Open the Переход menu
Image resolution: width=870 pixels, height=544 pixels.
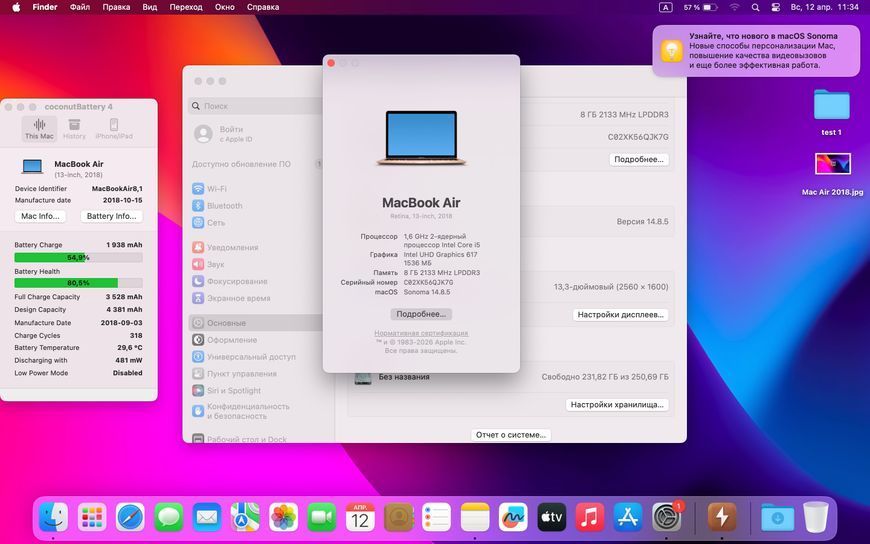[x=186, y=7]
